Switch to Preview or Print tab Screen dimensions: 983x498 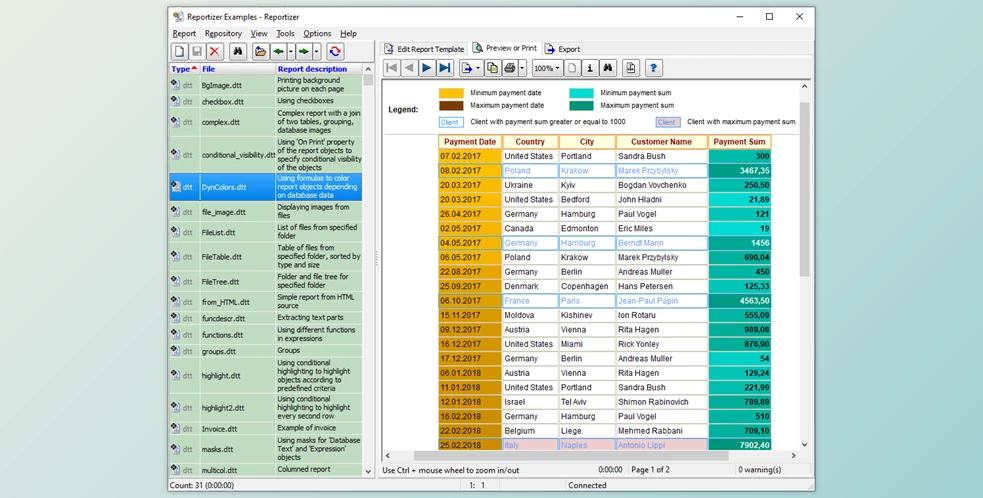[x=505, y=48]
